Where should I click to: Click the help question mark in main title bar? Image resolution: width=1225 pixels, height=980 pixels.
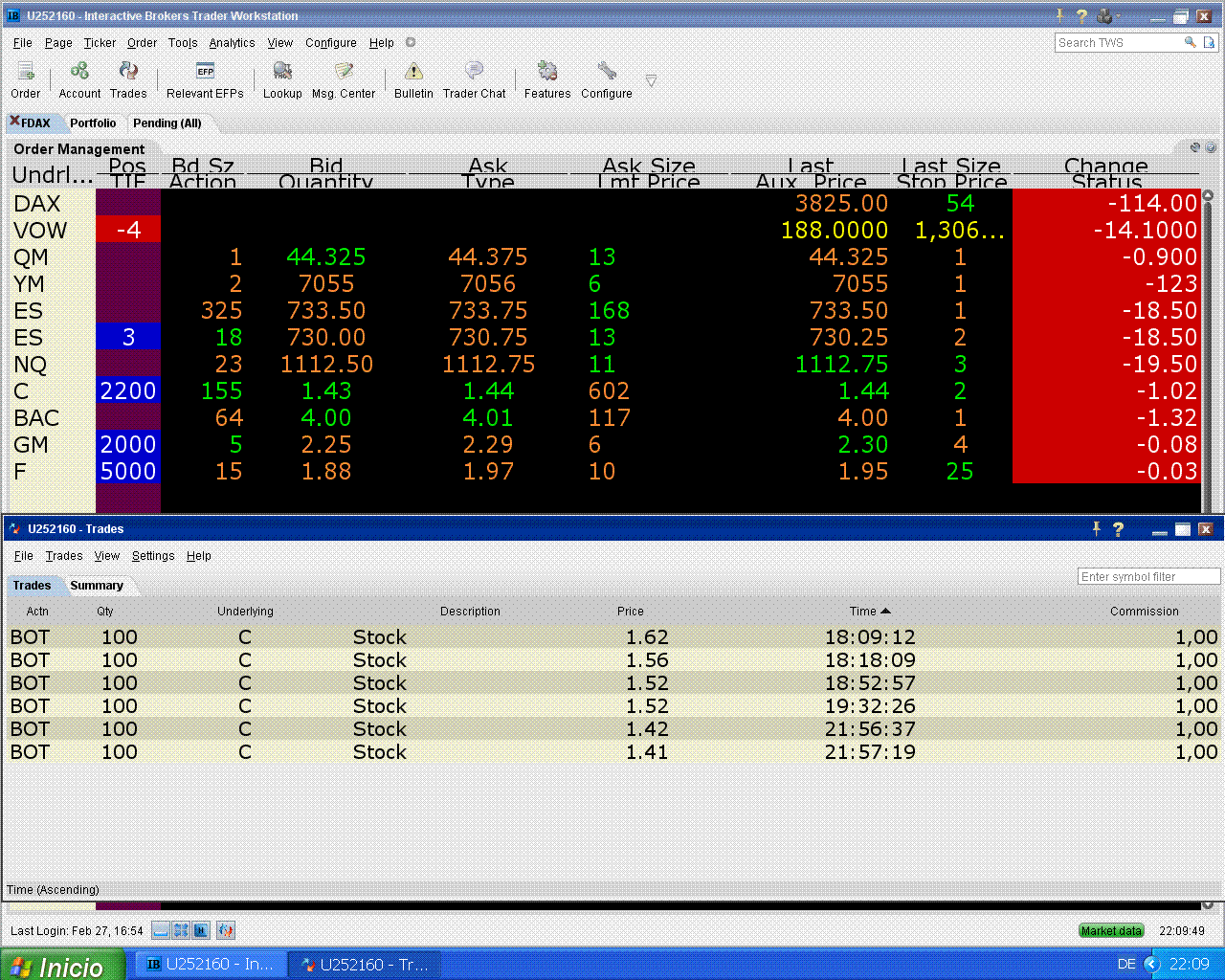pyautogui.click(x=1081, y=15)
